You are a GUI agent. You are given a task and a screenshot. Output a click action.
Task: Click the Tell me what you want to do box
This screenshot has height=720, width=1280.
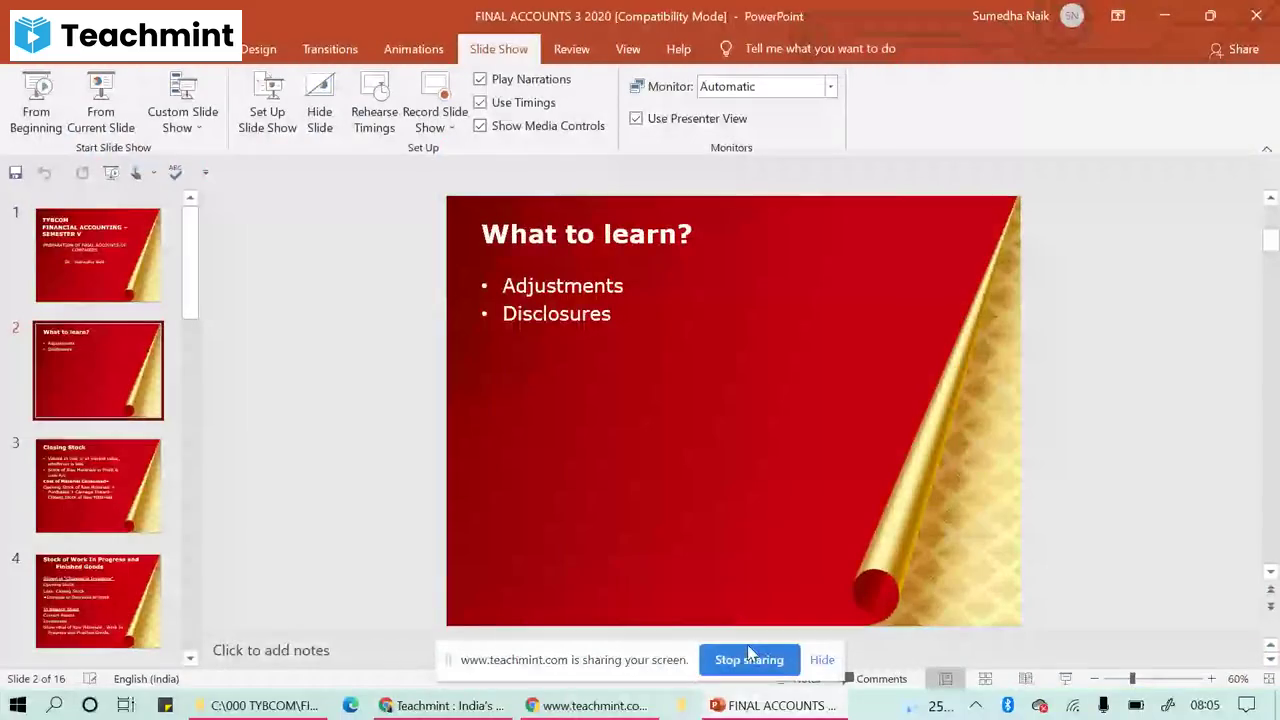tap(808, 49)
